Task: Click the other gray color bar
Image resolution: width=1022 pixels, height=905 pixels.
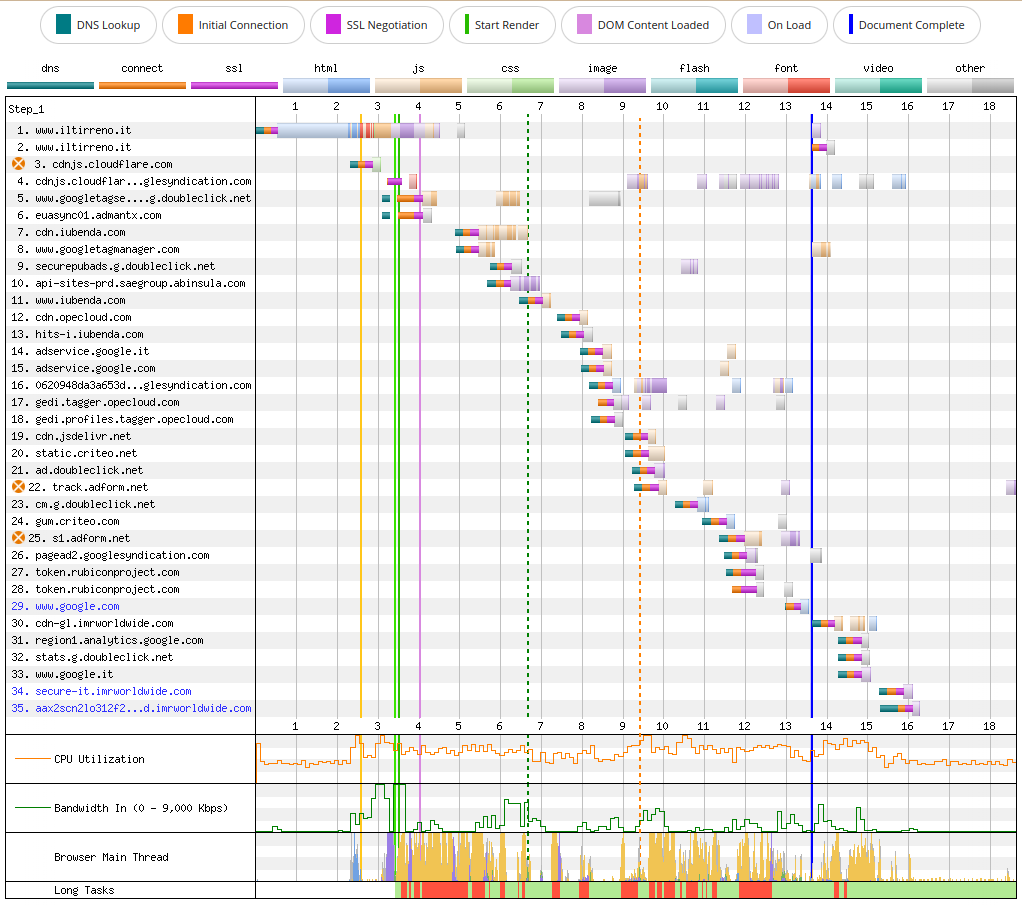Action: pos(970,85)
